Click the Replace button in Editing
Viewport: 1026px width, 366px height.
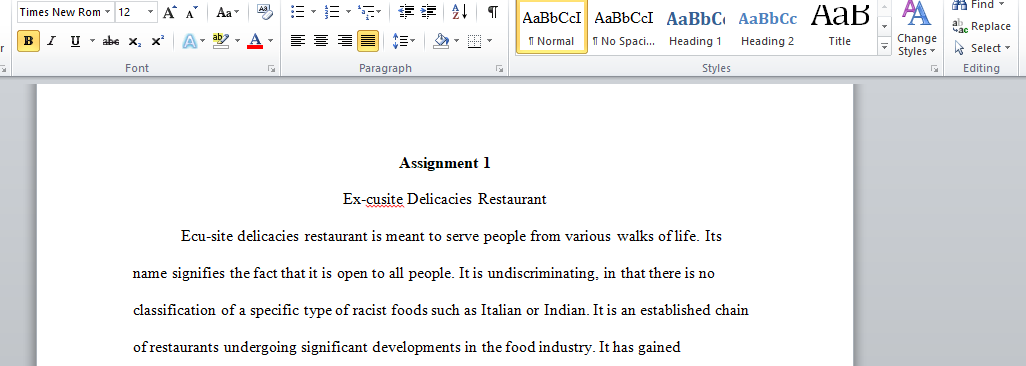(x=982, y=26)
